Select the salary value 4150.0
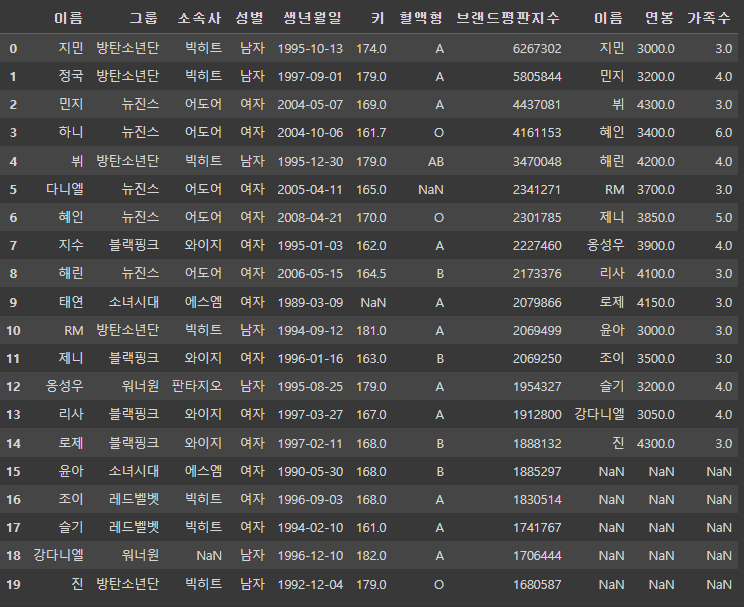Screen dimensions: 744x607 point(655,302)
